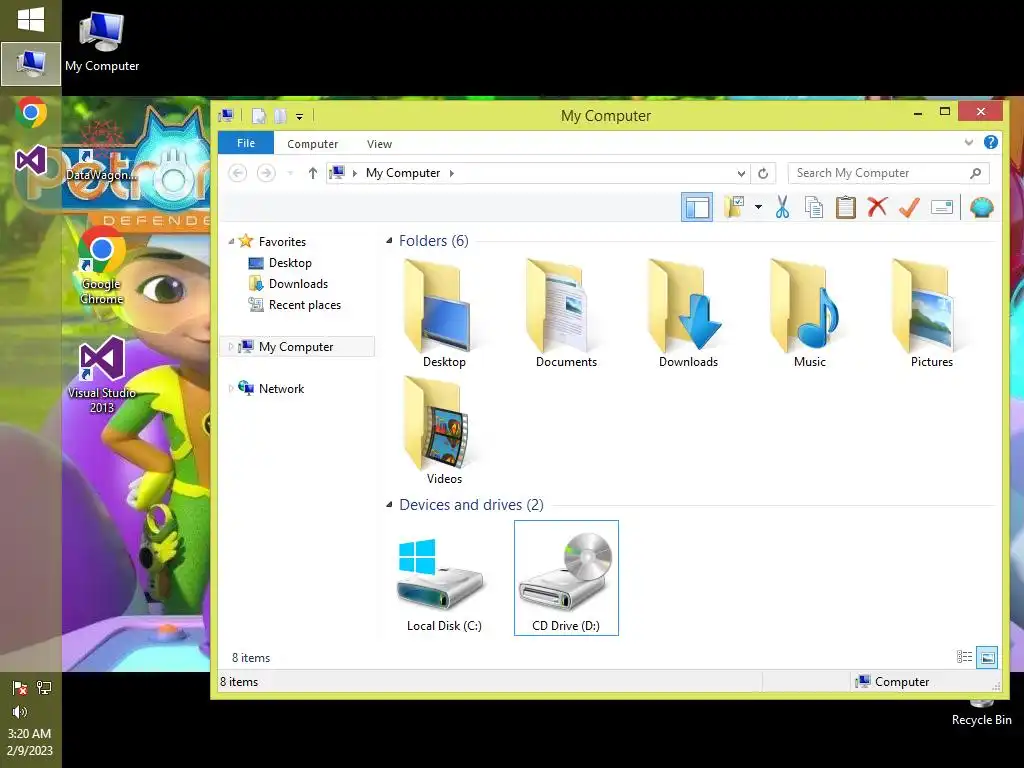Select Favorites in navigation pane
The image size is (1024, 768).
pyautogui.click(x=282, y=242)
